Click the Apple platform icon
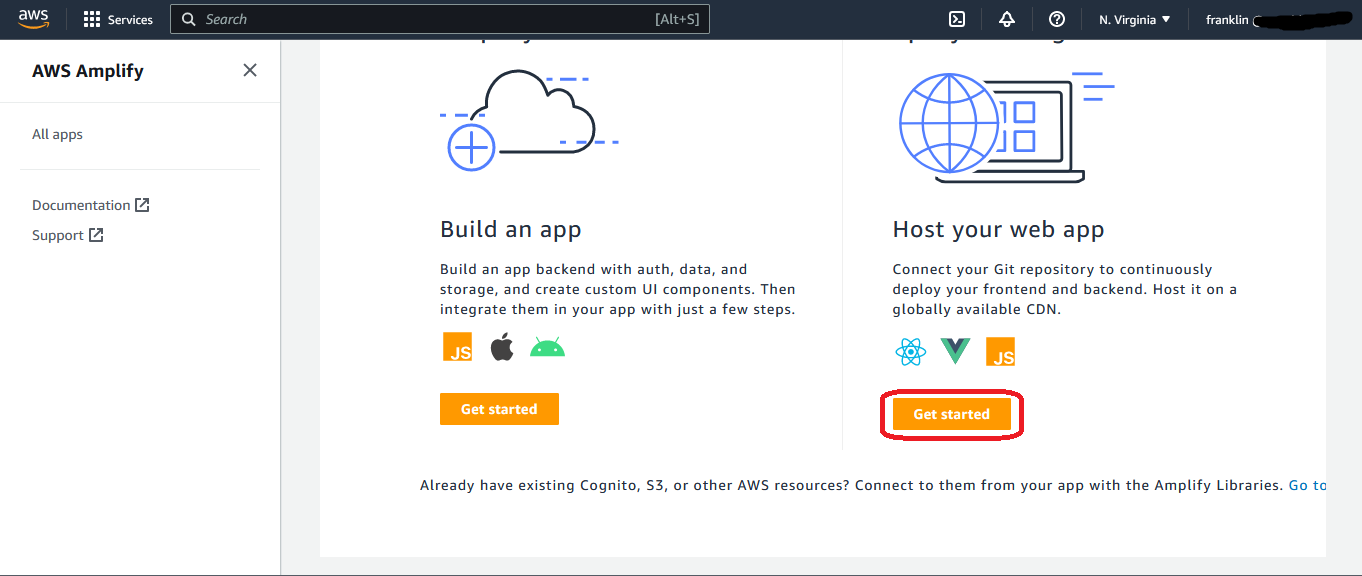1362x576 pixels. pos(501,347)
